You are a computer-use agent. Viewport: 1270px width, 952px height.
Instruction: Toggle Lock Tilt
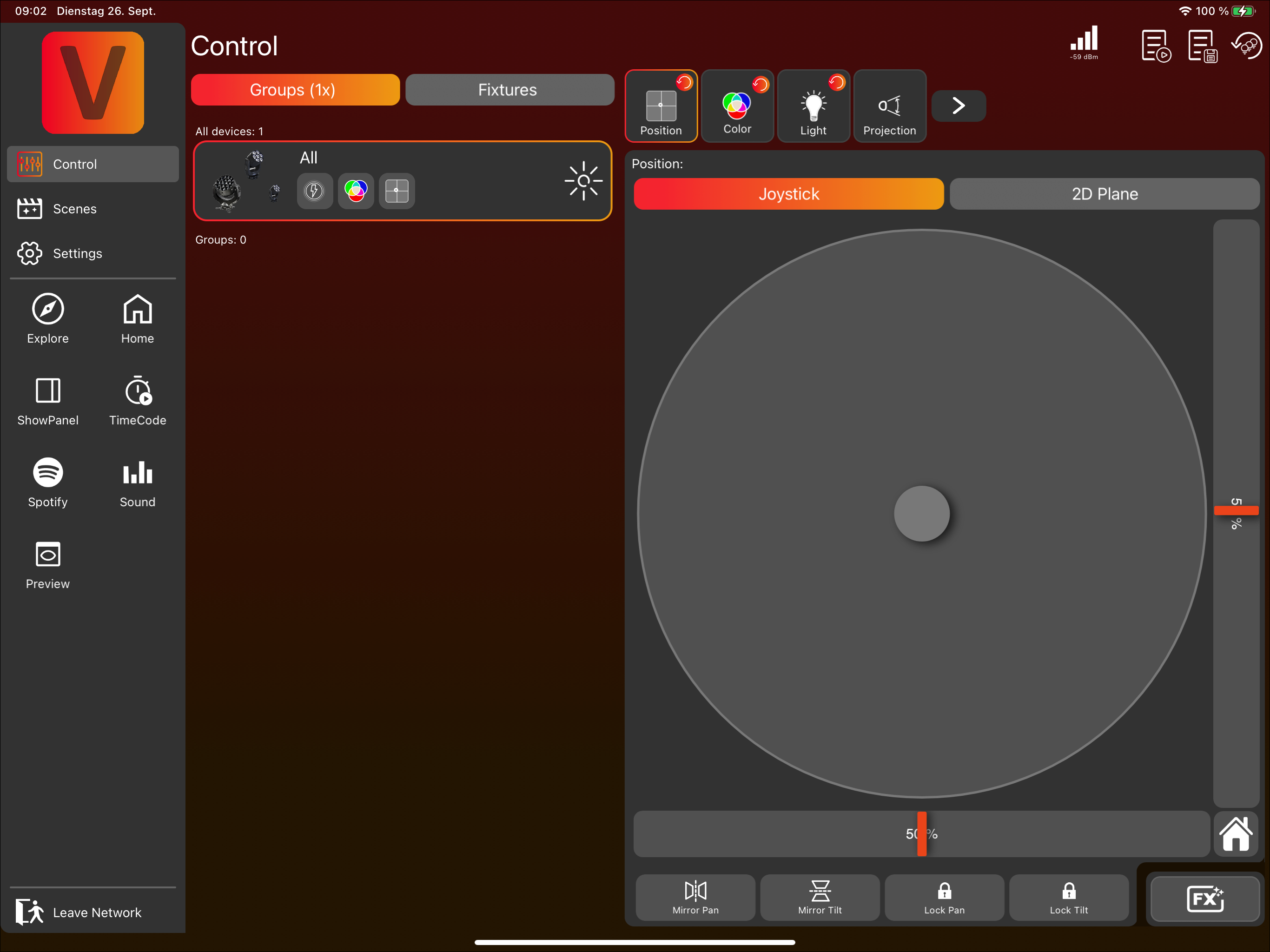coord(1068,898)
